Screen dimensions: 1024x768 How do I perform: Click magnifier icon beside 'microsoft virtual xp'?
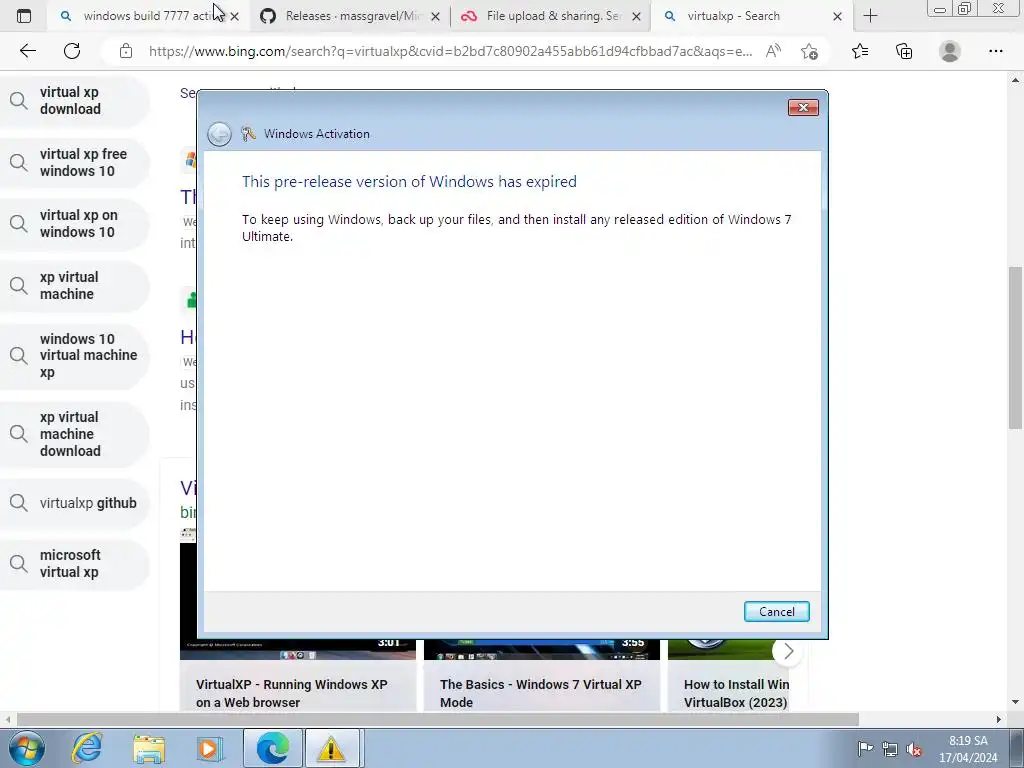click(19, 564)
